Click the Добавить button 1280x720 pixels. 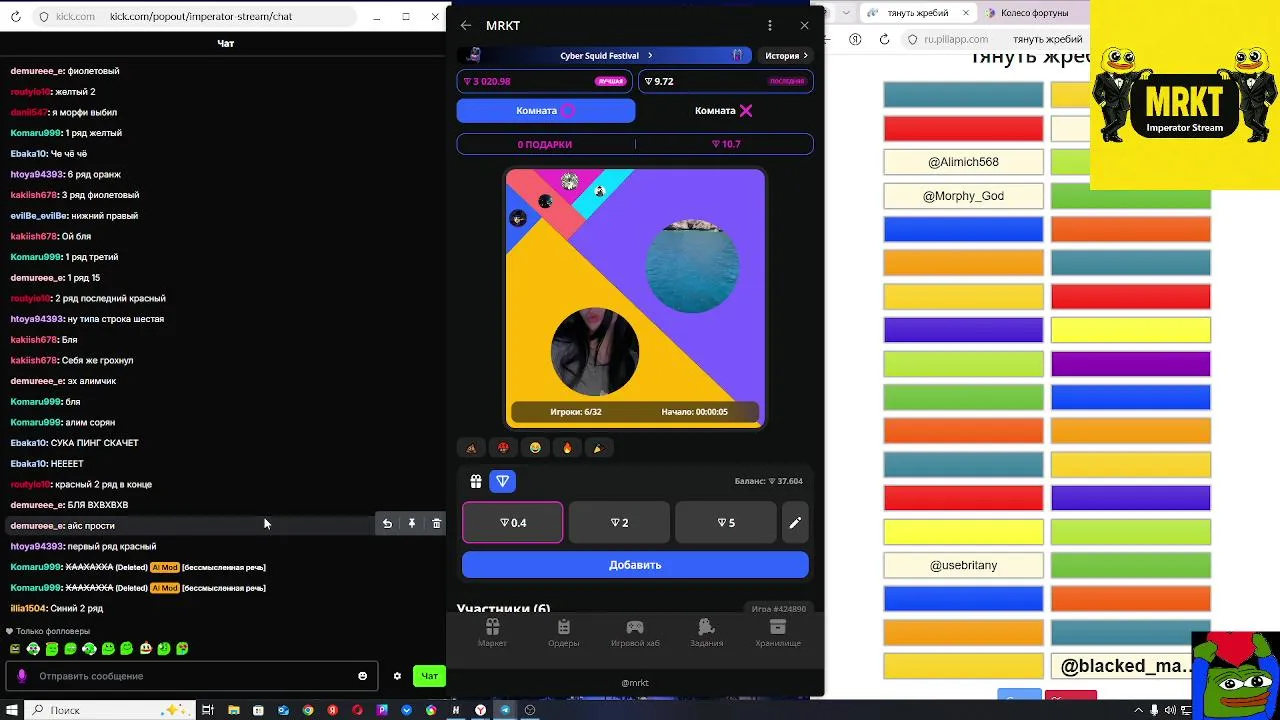pos(635,565)
